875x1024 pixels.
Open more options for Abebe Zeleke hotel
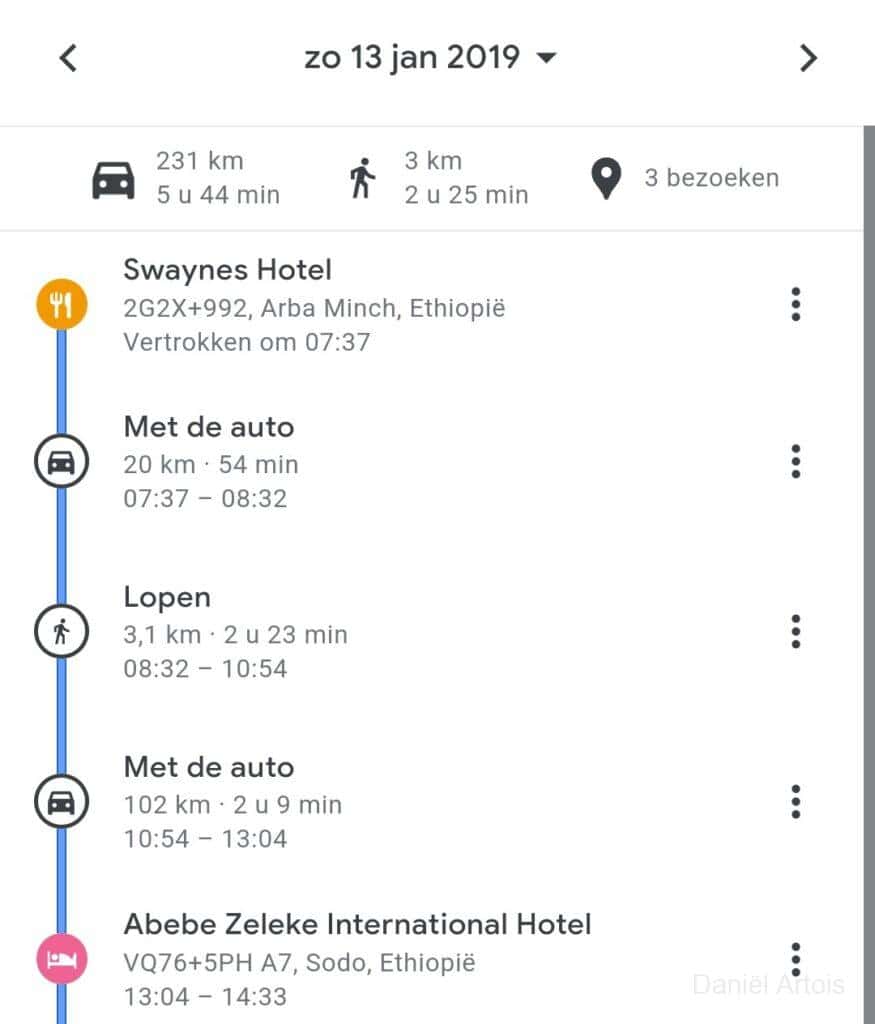(795, 960)
